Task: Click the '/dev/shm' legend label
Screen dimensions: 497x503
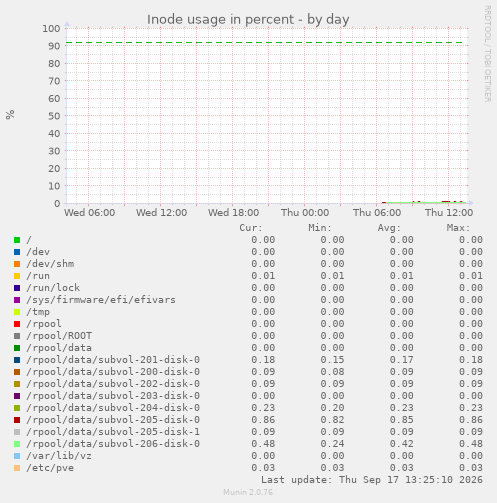Action: (x=50, y=264)
